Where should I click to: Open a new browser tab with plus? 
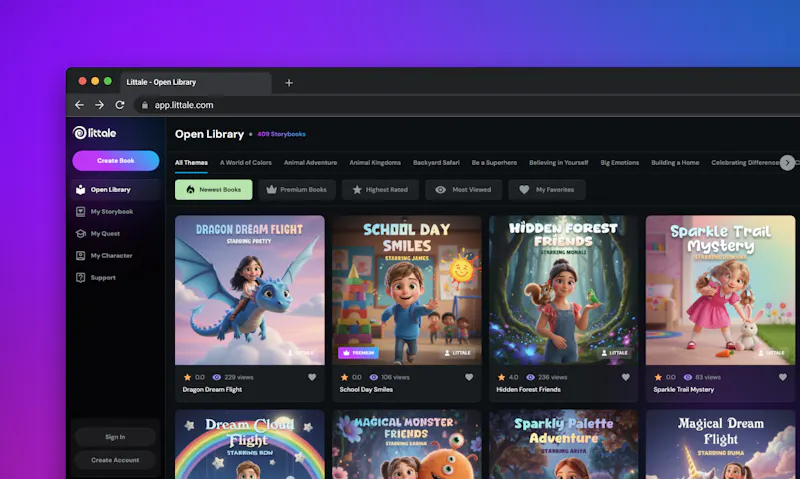pos(289,83)
